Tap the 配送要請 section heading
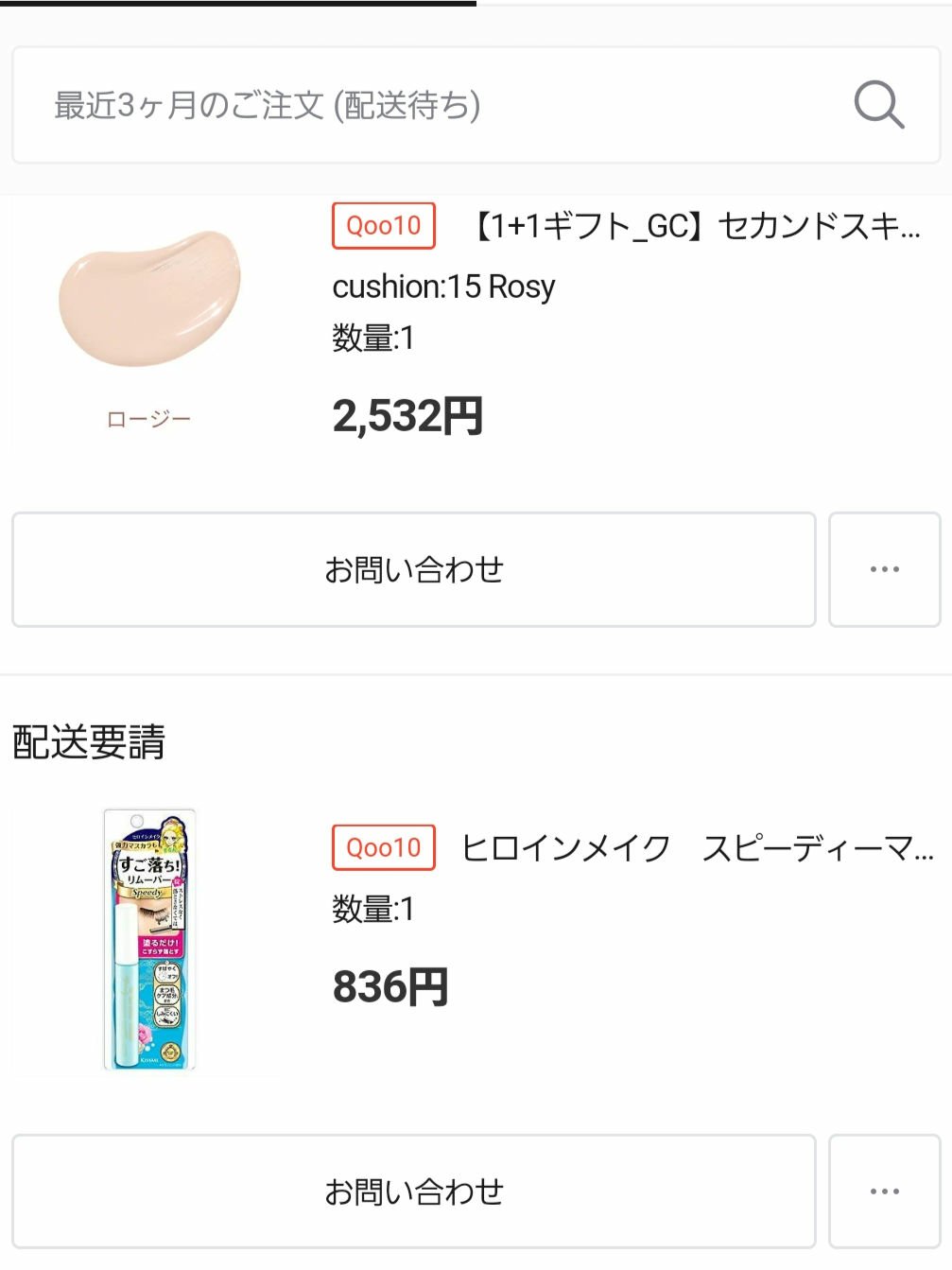 [x=89, y=742]
